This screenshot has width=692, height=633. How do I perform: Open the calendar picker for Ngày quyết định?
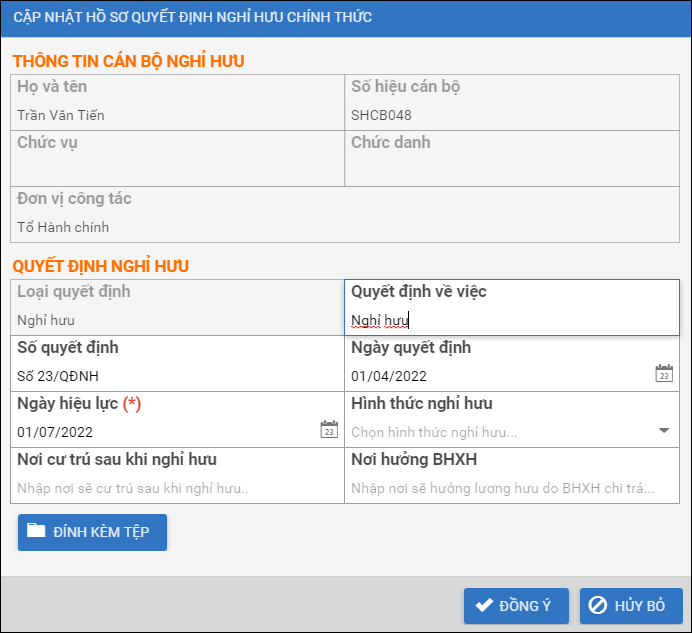click(x=664, y=374)
